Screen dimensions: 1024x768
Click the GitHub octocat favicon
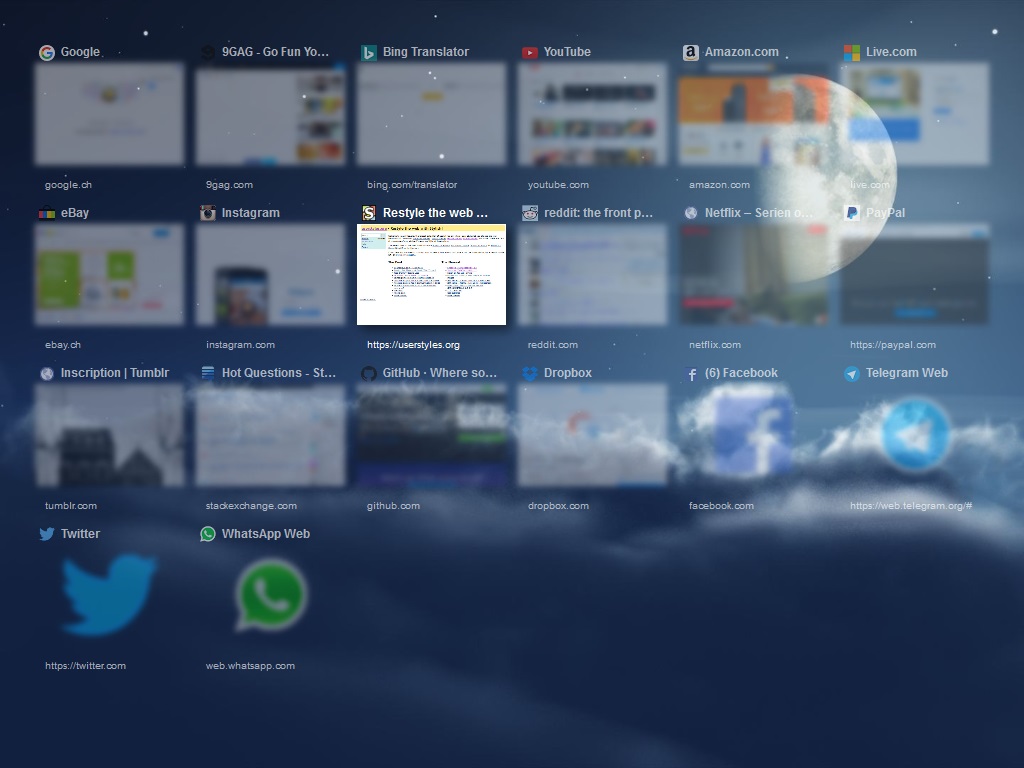369,374
